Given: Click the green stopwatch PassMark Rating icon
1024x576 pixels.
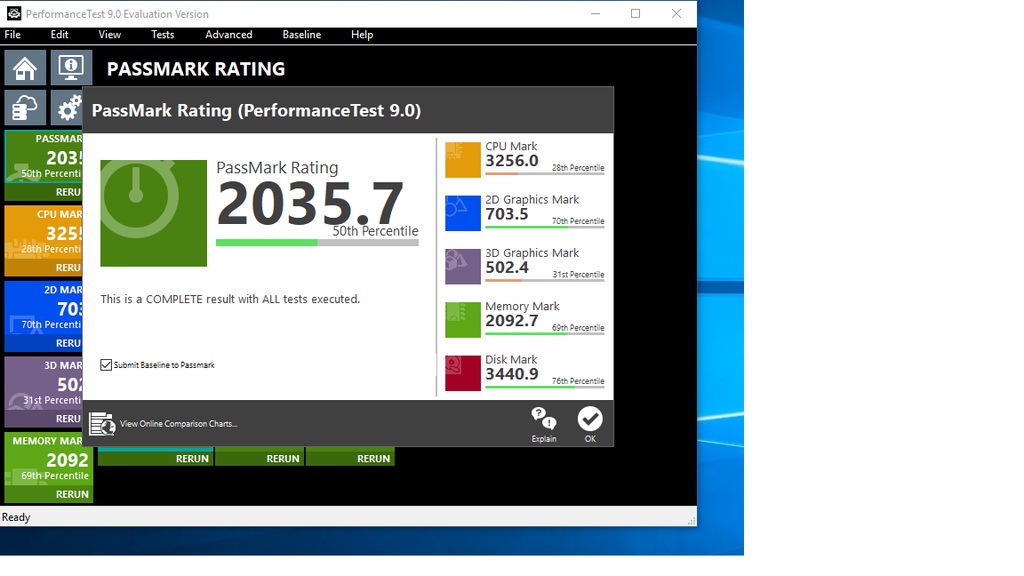Looking at the screenshot, I should 153,213.
